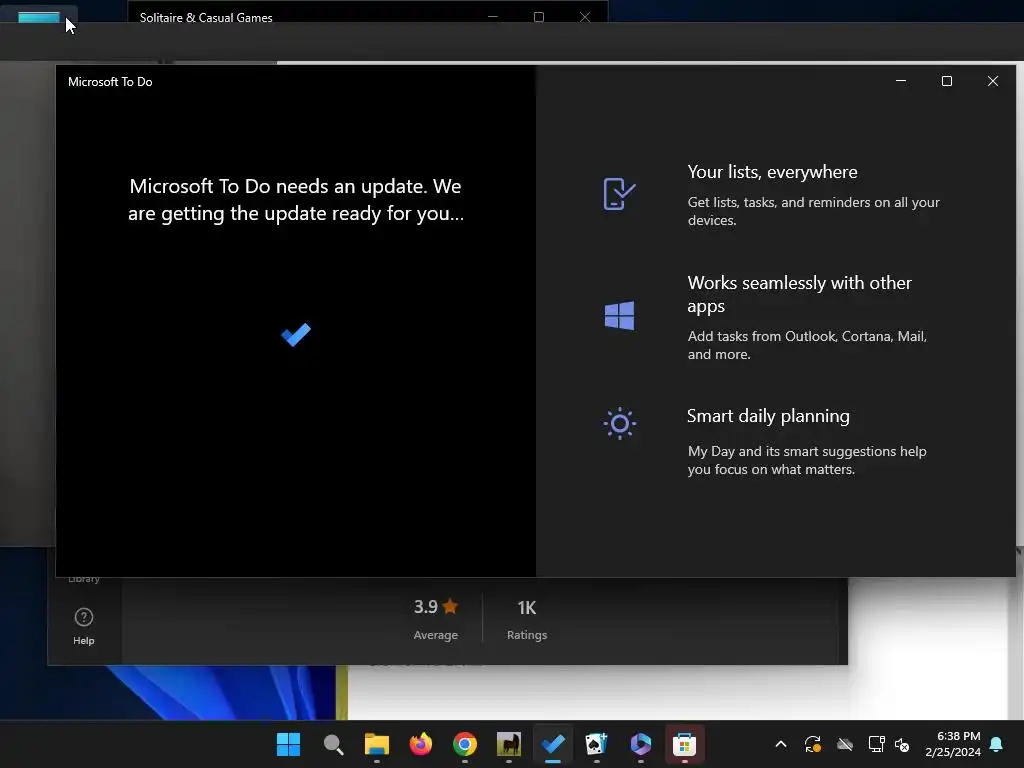Open network display tray icon

click(876, 744)
